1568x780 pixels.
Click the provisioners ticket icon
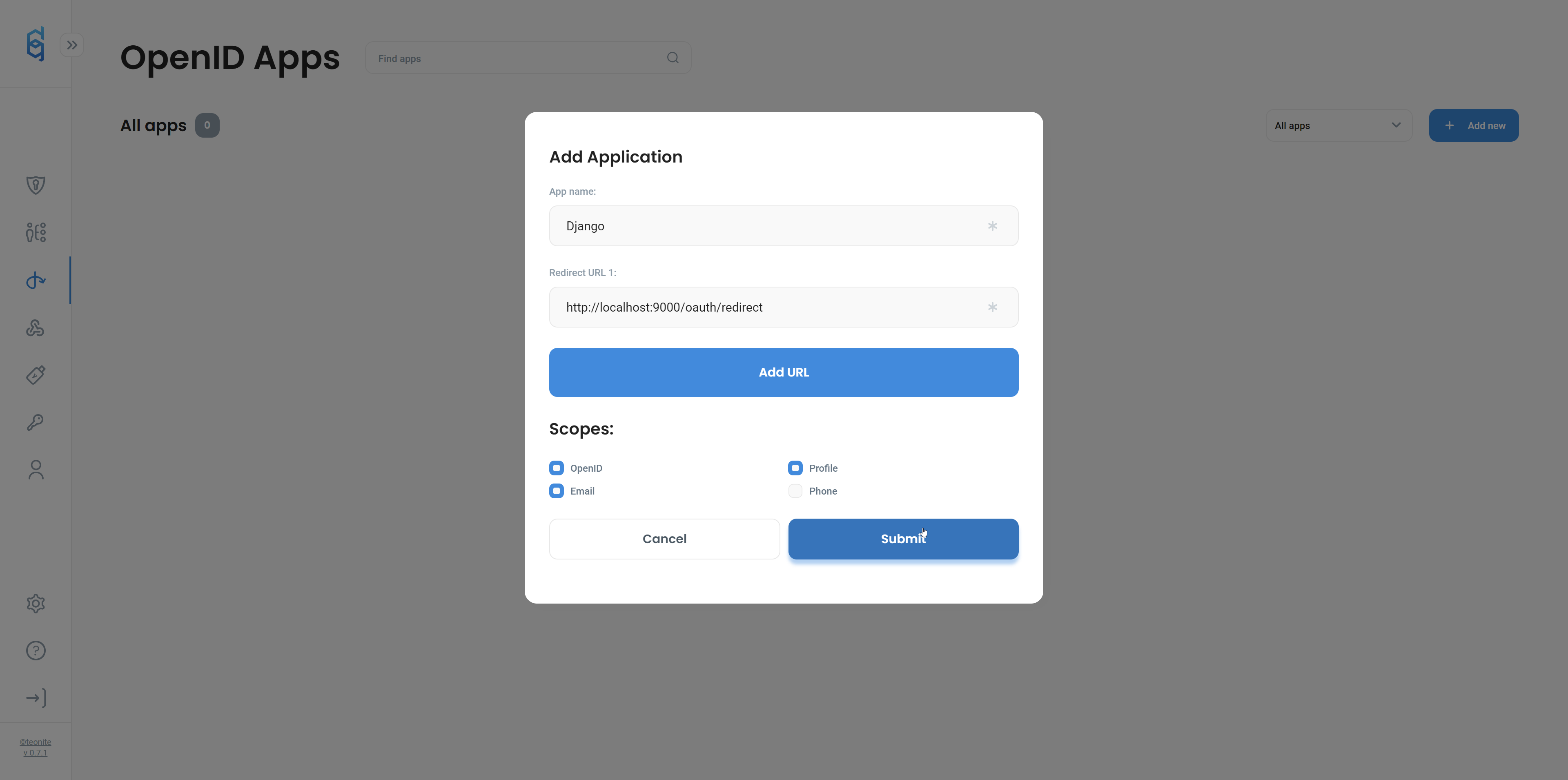click(35, 375)
